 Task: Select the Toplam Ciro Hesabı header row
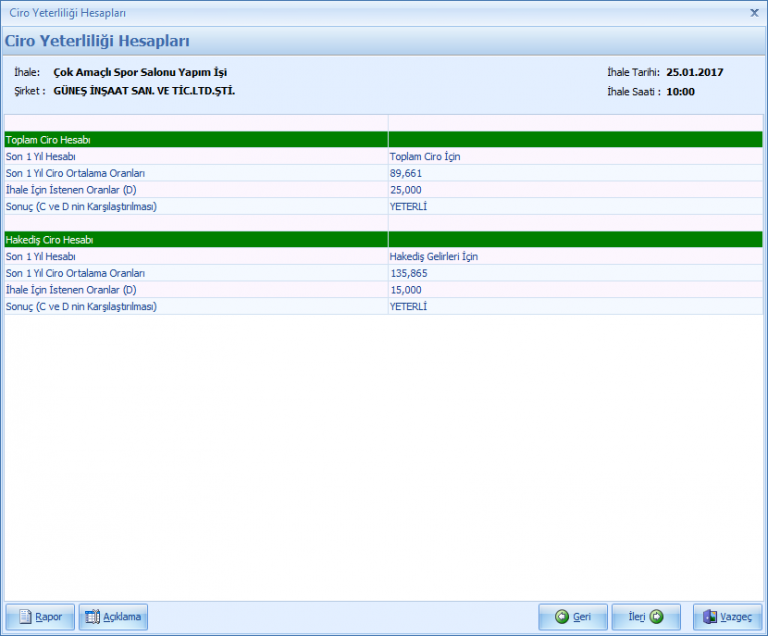195,140
